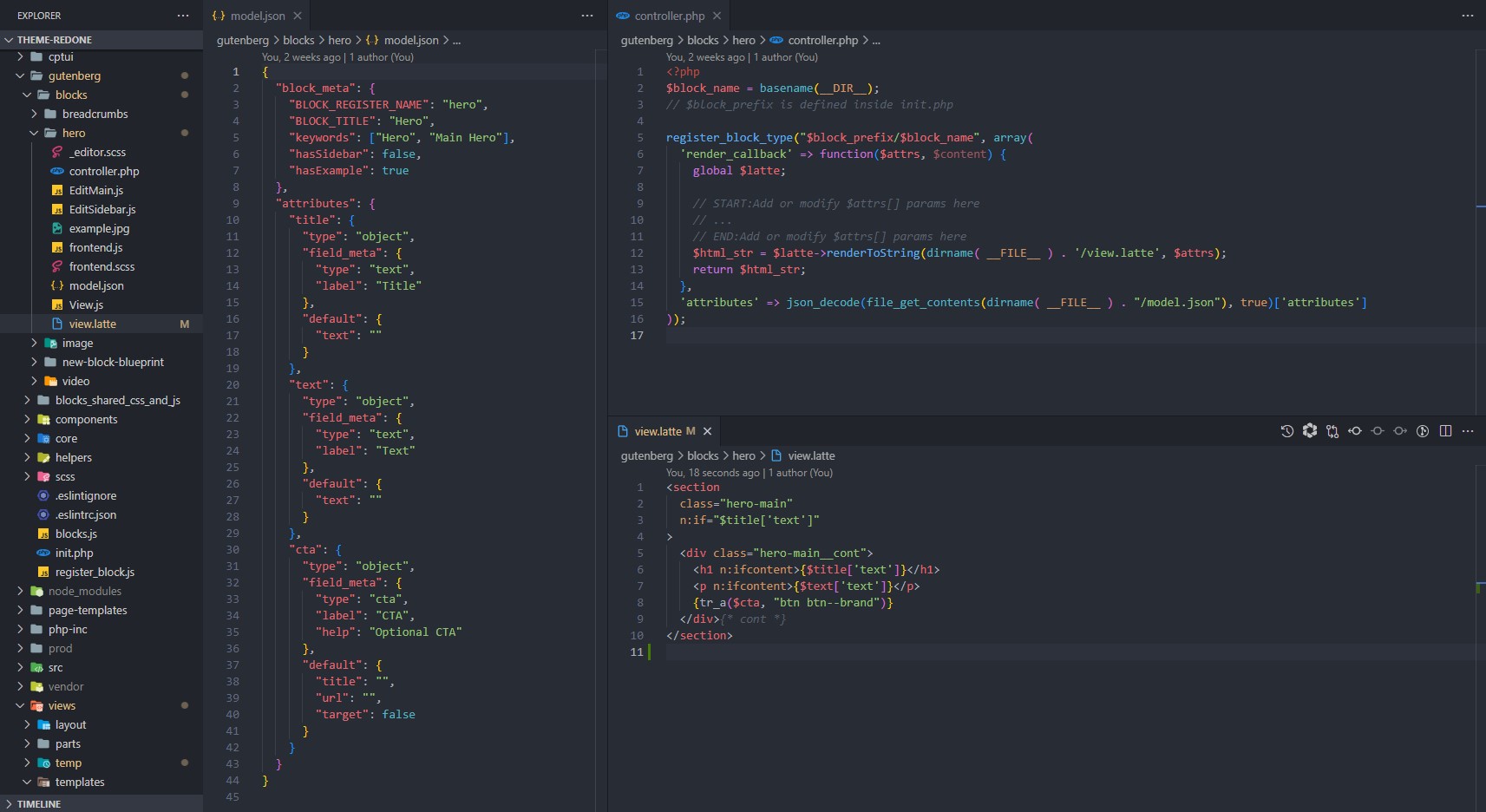This screenshot has height=812, width=1486.
Task: Open Explorer views and more actions menu
Action: pos(182,15)
